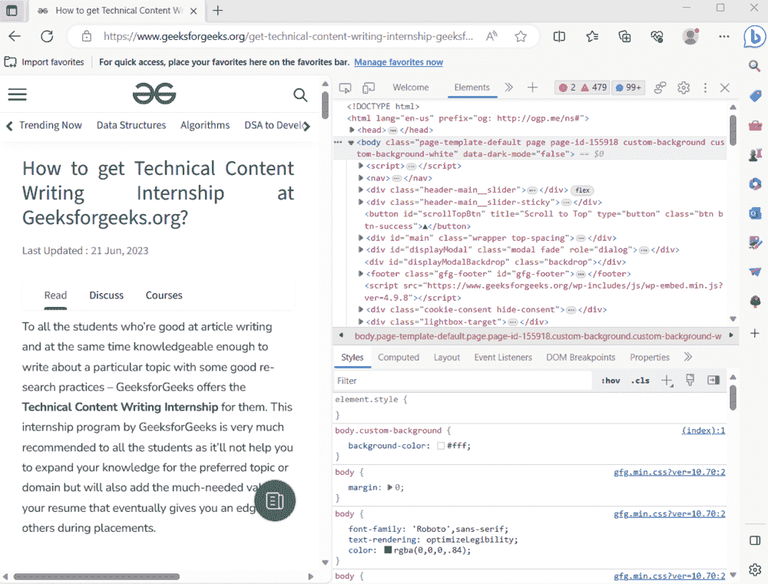The height and width of the screenshot is (584, 768).
Task: Open the errors and warnings counter
Action: (582, 88)
